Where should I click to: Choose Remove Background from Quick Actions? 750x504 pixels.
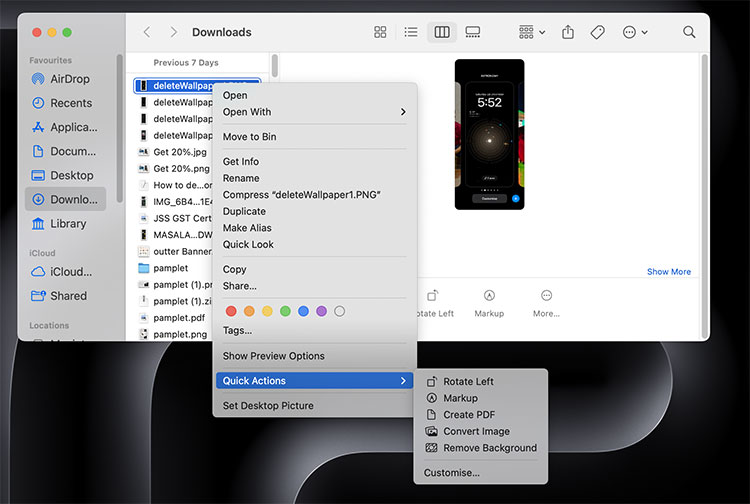click(489, 448)
